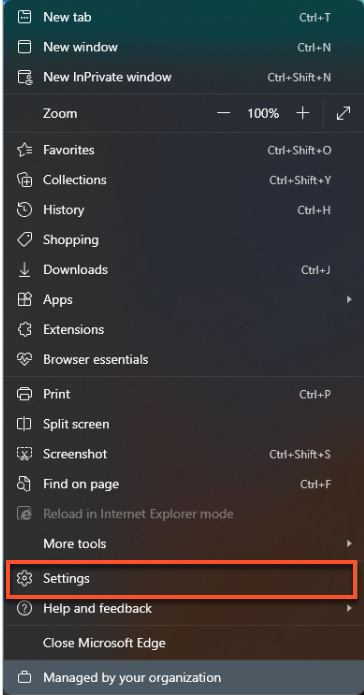The height and width of the screenshot is (695, 364).
Task: Expand the Apps submenu arrow
Action: 349,300
